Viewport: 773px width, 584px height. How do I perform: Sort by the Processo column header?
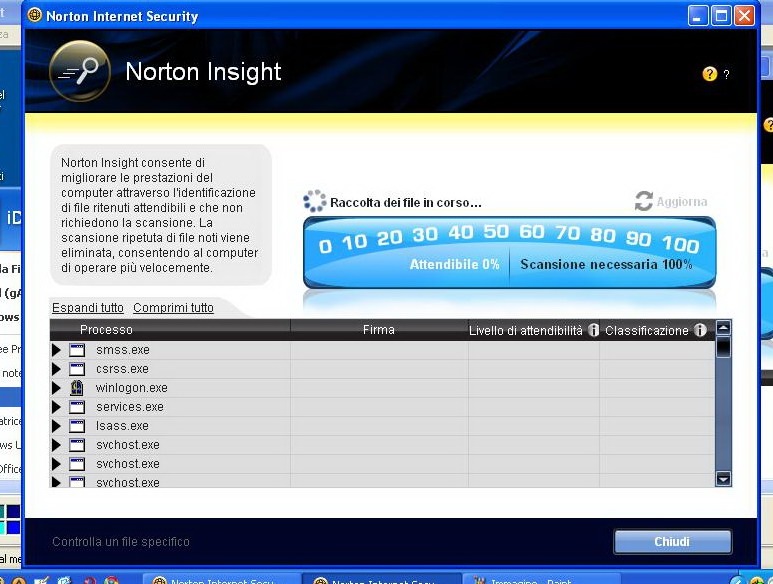(106, 329)
